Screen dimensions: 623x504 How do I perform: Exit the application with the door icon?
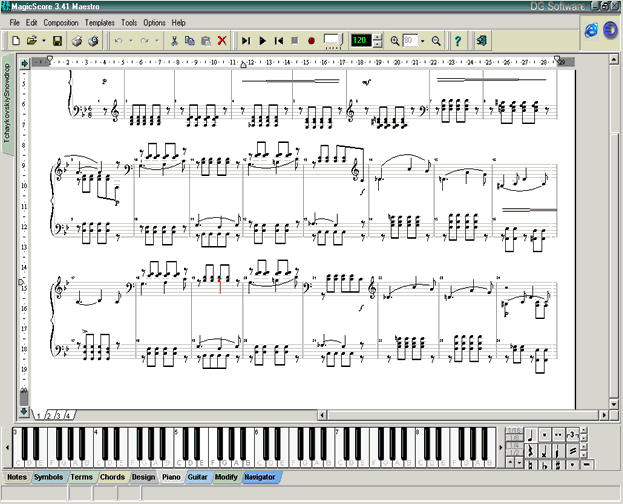[481, 41]
